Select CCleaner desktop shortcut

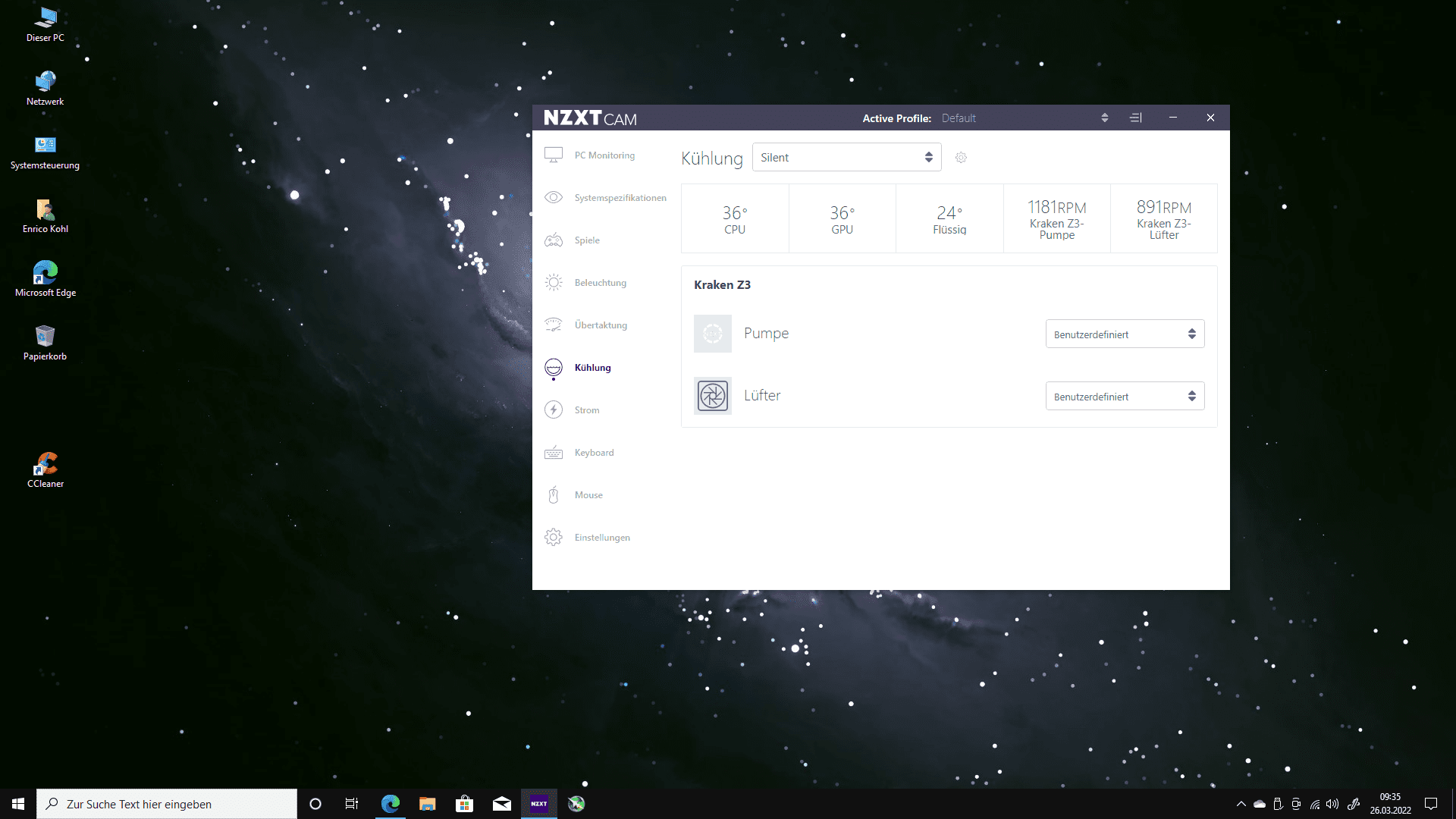pyautogui.click(x=45, y=470)
